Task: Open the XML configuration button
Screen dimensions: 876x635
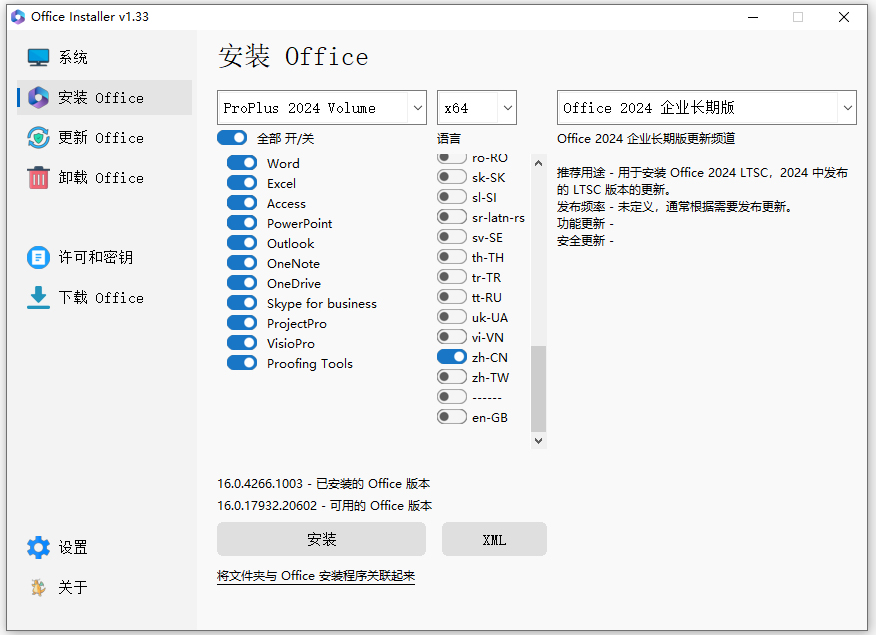Action: tap(494, 539)
